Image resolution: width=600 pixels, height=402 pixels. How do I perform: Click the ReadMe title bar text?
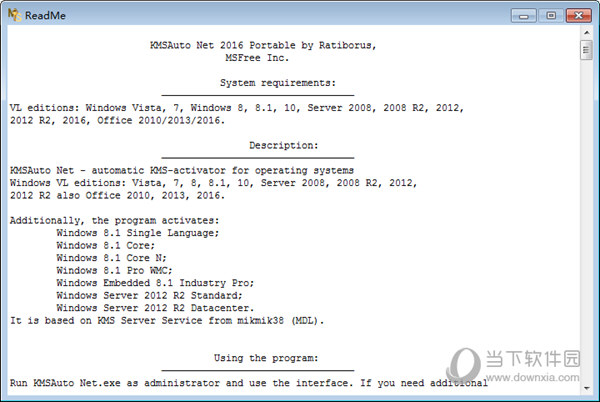point(45,16)
